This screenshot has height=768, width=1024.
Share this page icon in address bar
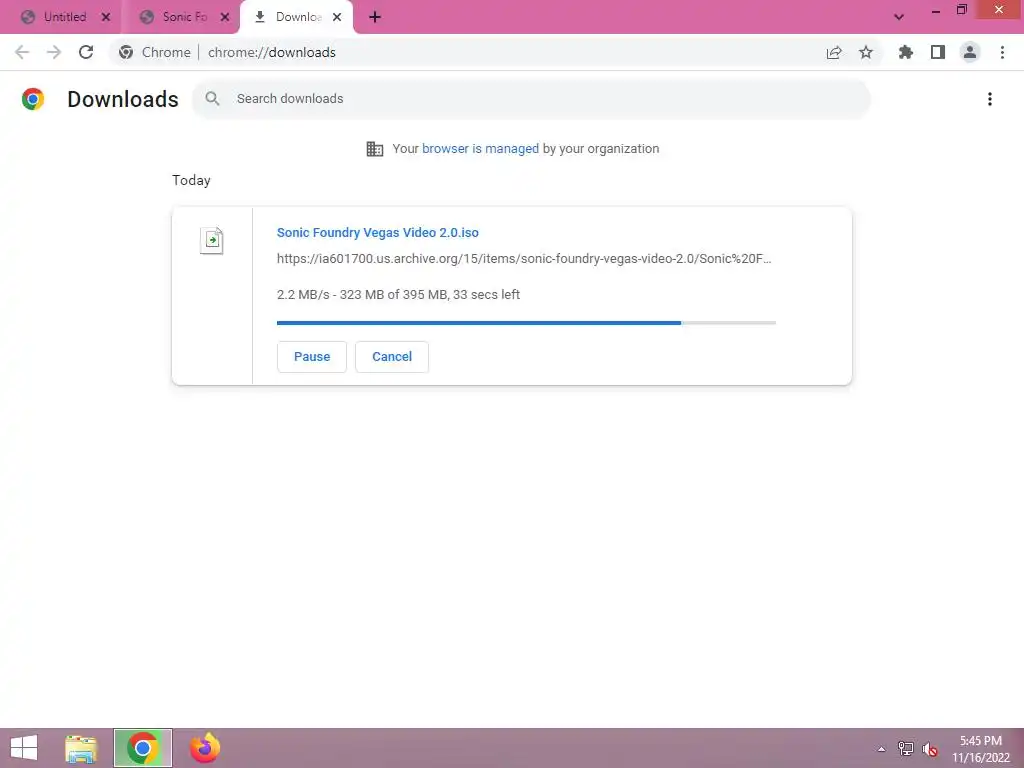point(834,52)
